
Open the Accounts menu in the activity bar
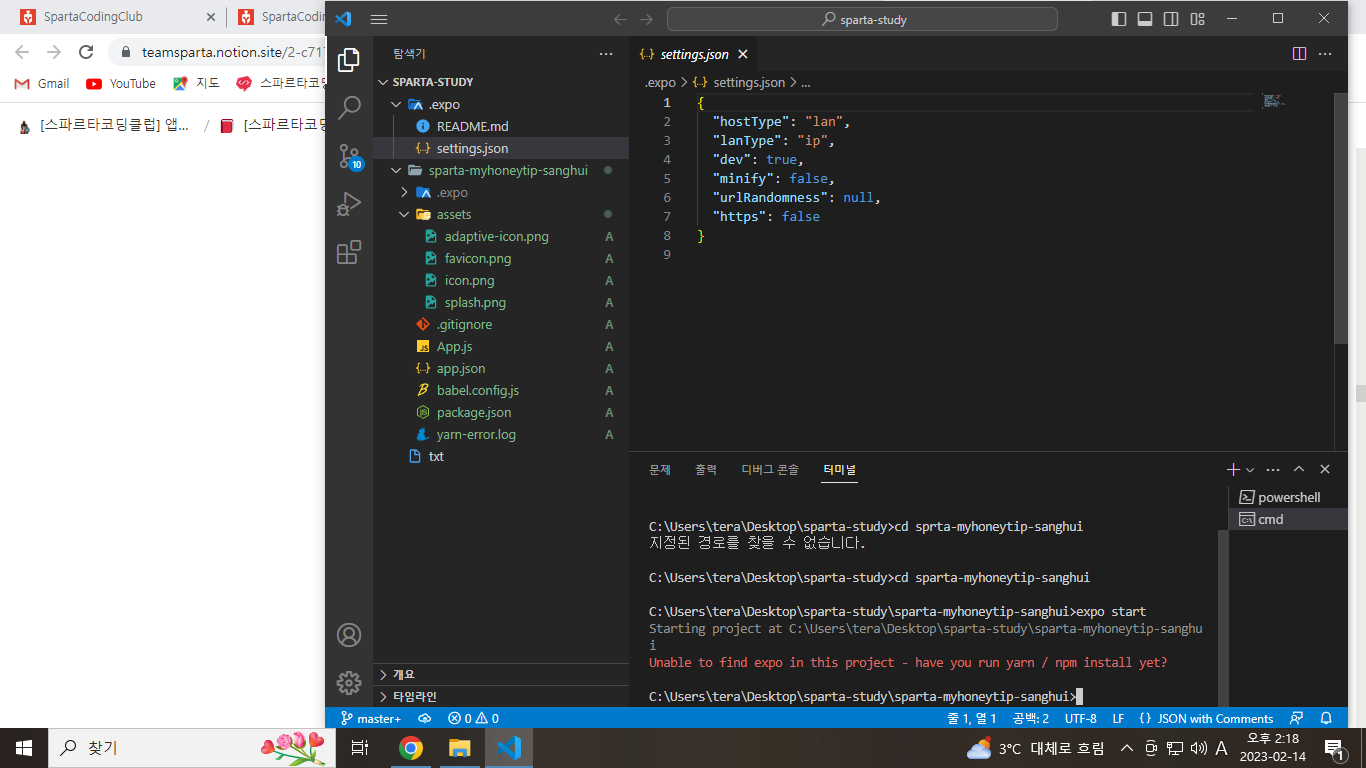click(349, 635)
